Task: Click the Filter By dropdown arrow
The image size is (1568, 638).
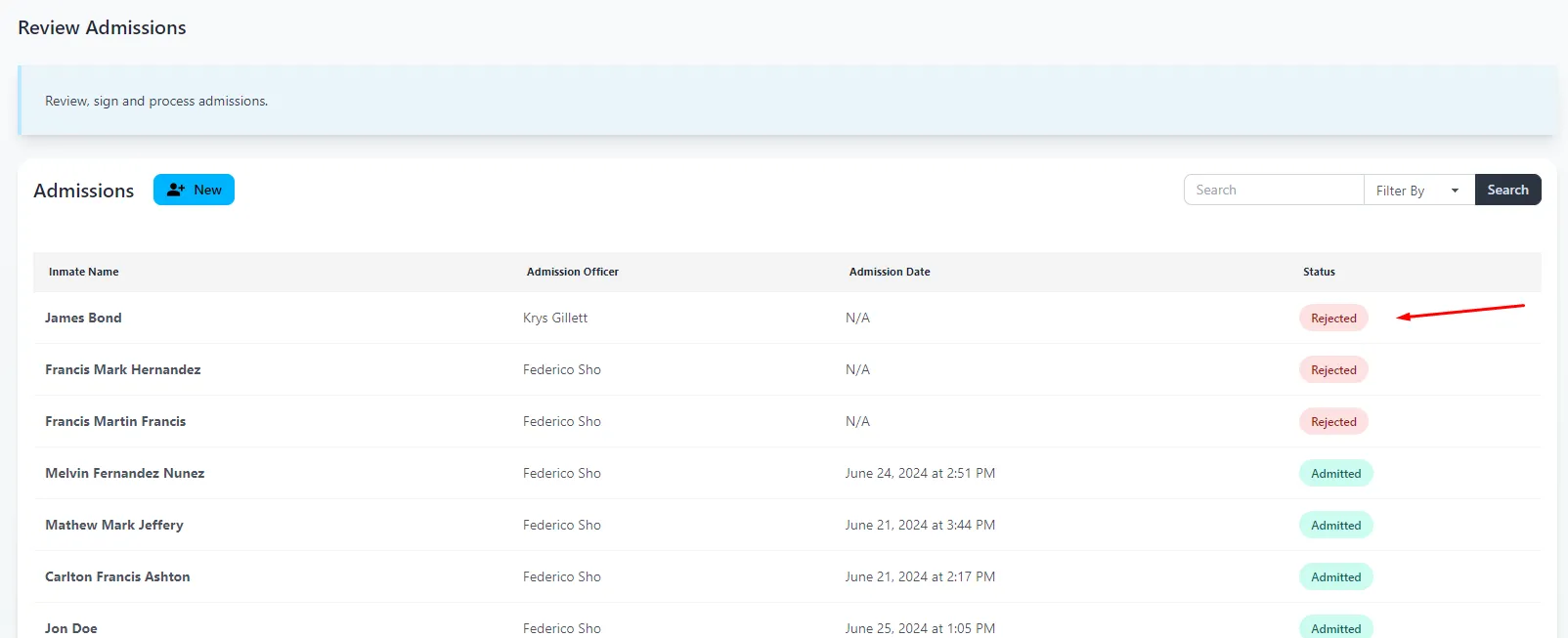Action: coord(1455,191)
